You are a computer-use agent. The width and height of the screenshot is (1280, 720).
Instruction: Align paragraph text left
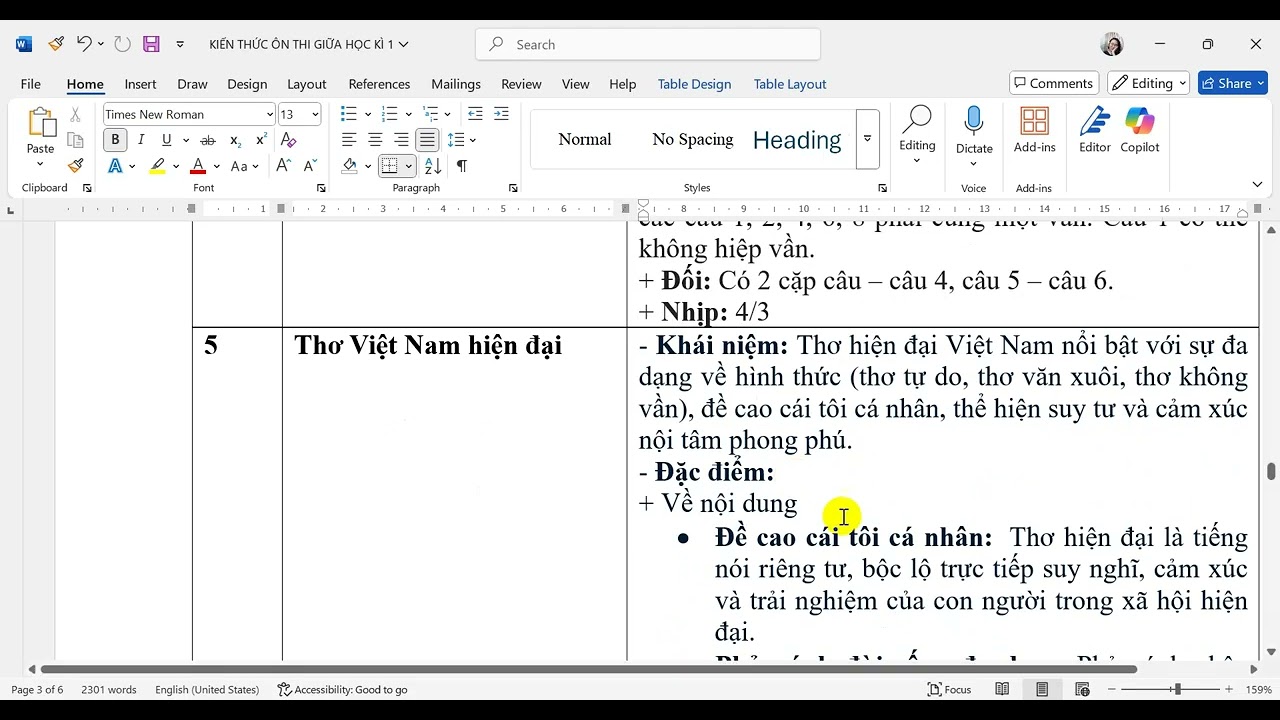pos(349,140)
